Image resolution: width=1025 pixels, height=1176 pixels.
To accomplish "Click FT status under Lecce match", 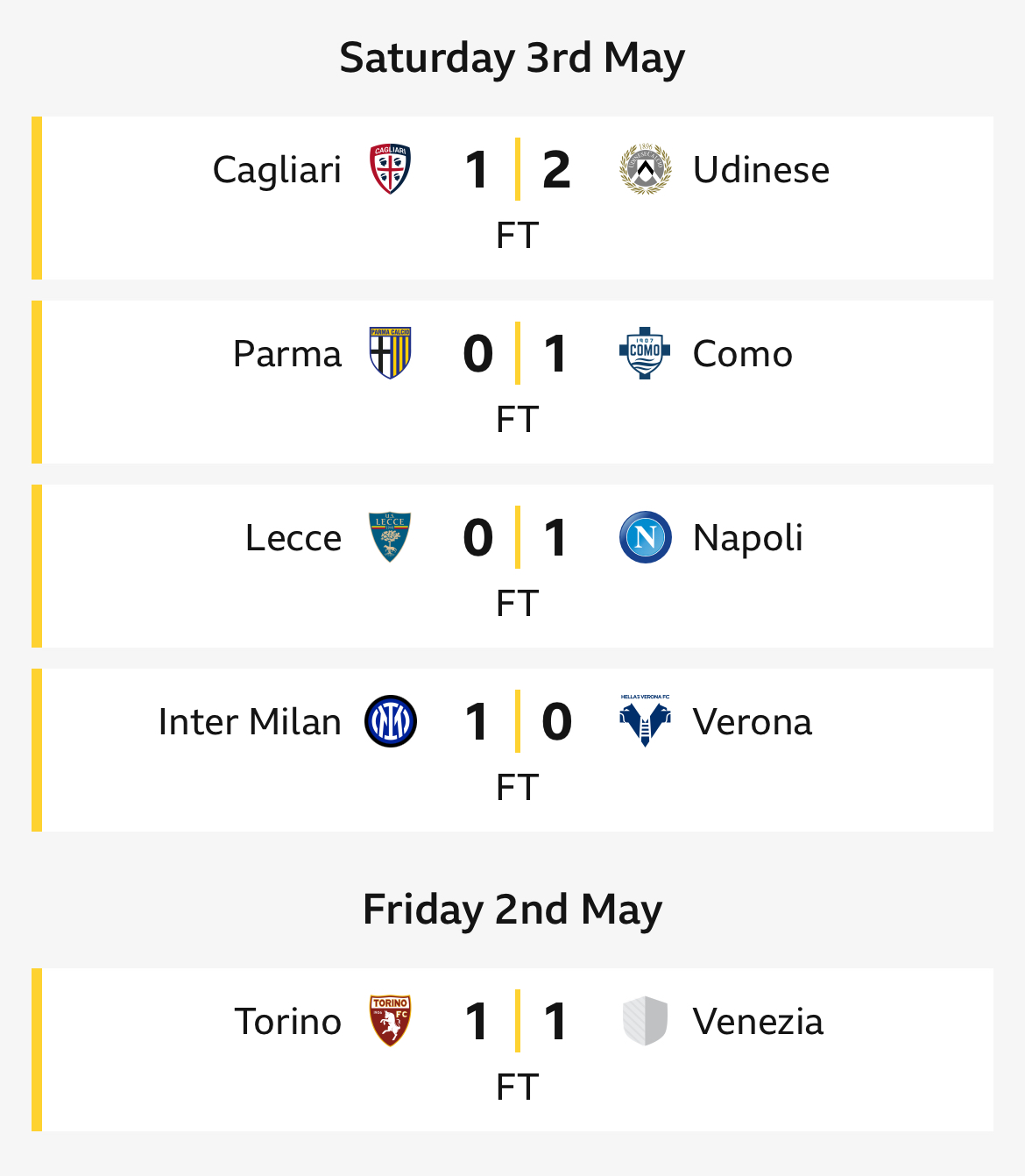I will 517,604.
